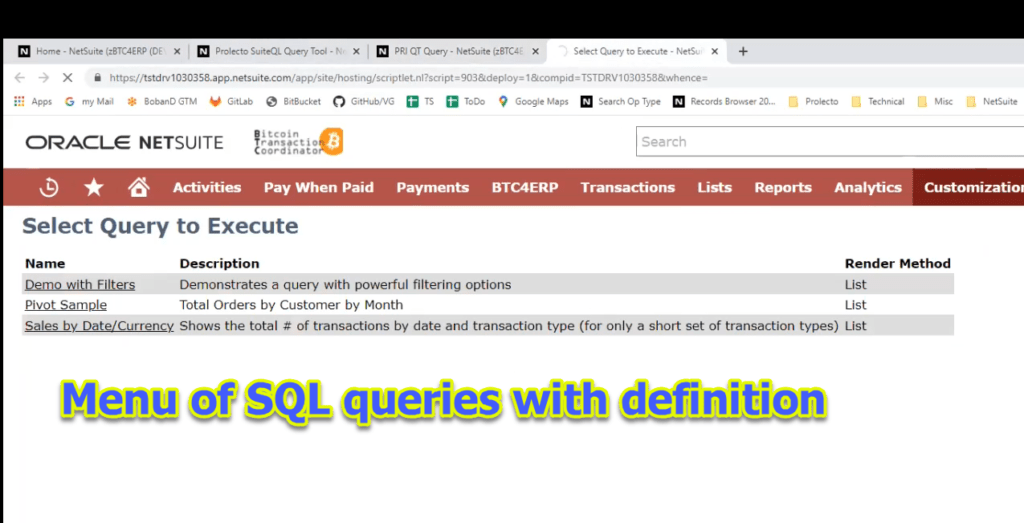
Task: Click the site lock icon in address bar
Action: [98, 78]
